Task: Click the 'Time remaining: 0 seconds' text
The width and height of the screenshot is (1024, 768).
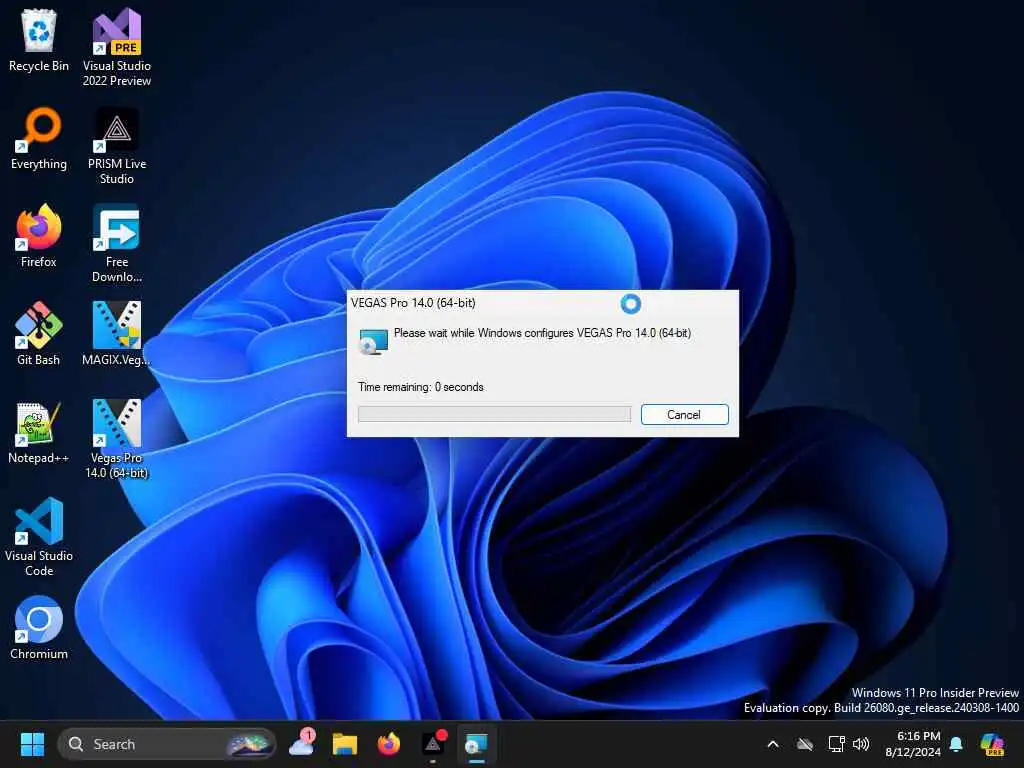Action: [421, 387]
